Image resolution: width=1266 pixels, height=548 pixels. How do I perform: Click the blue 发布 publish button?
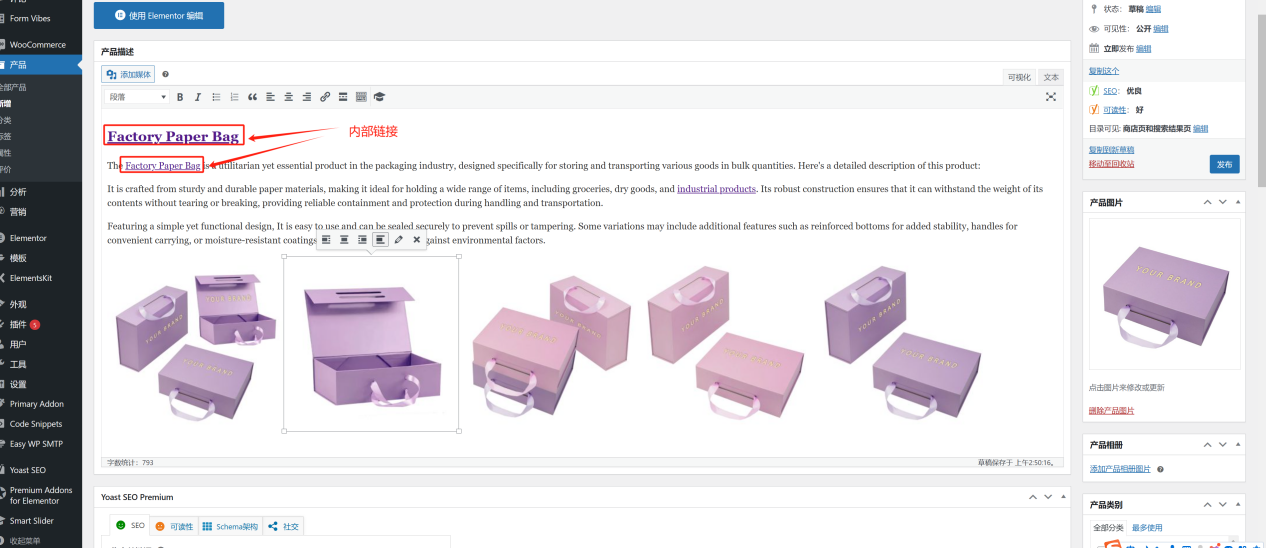(1224, 164)
